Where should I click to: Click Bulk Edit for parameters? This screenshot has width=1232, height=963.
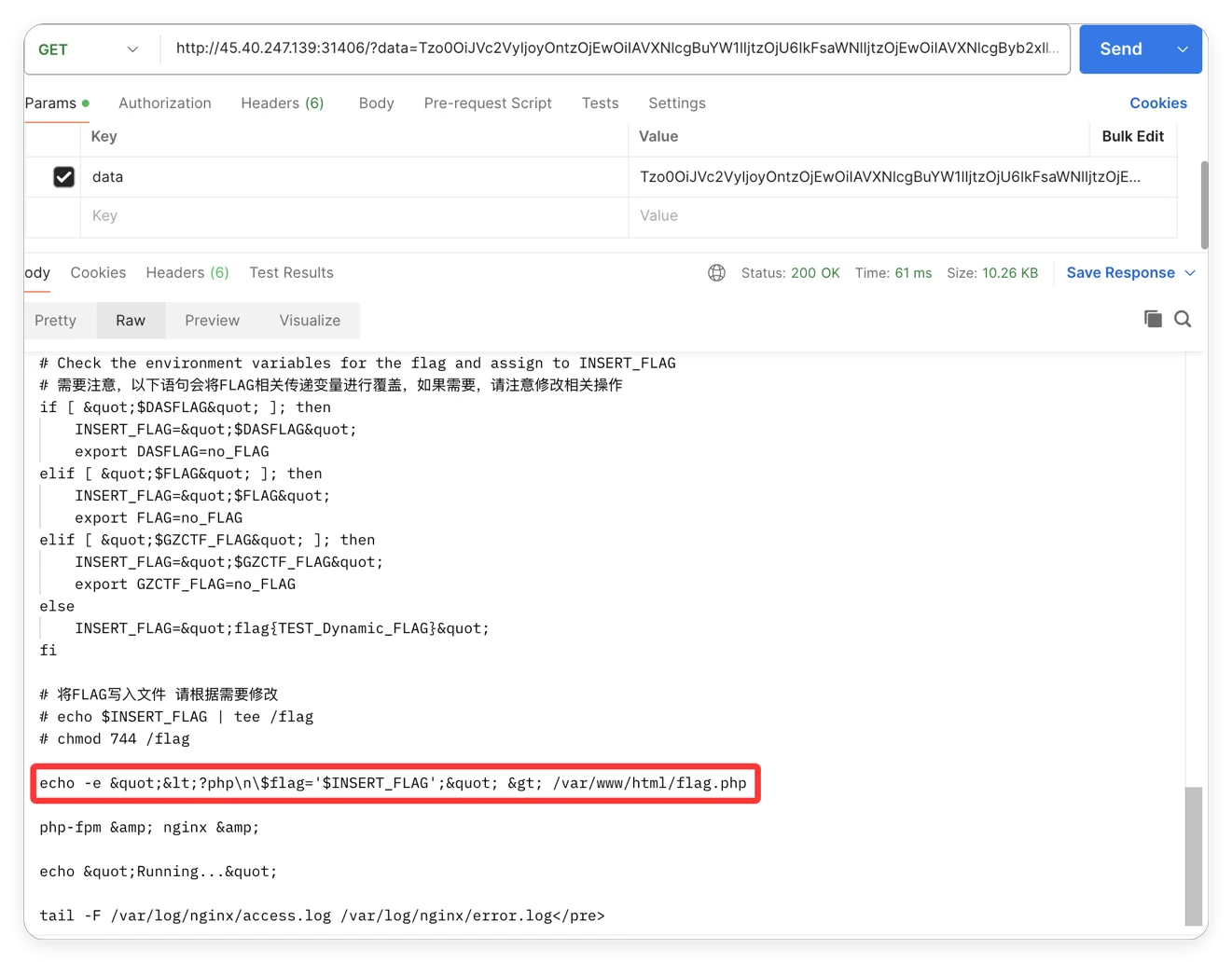(x=1132, y=137)
